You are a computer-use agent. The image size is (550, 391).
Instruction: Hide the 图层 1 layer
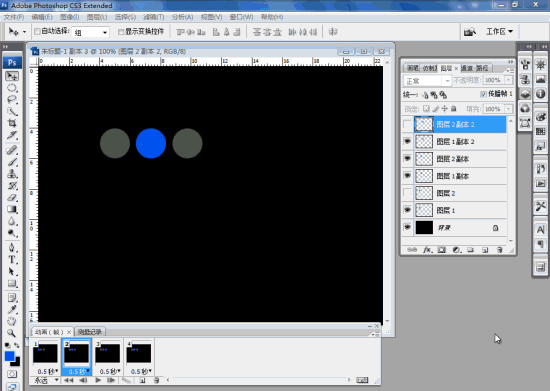click(x=407, y=210)
